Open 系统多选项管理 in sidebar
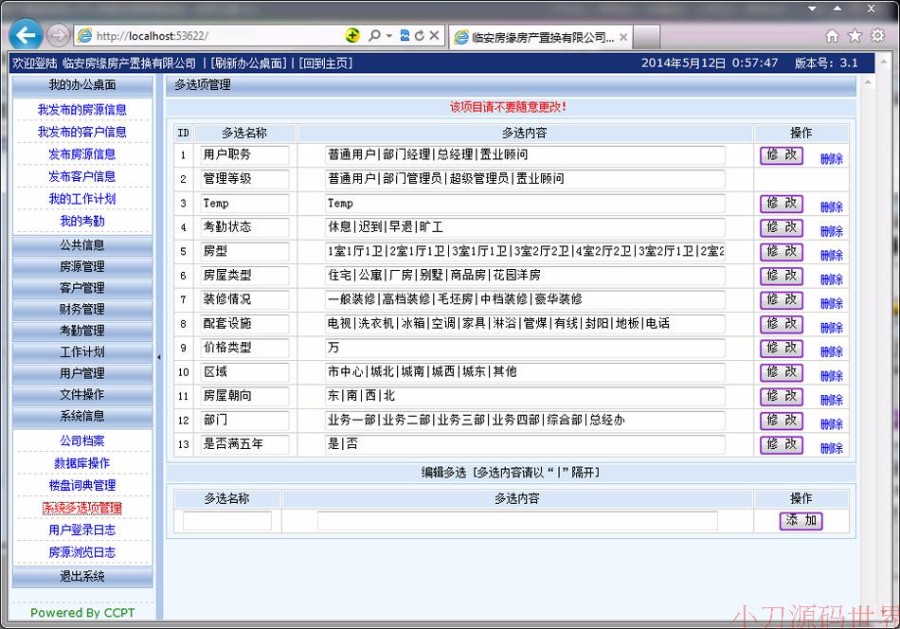This screenshot has height=629, width=900. pyautogui.click(x=82, y=508)
